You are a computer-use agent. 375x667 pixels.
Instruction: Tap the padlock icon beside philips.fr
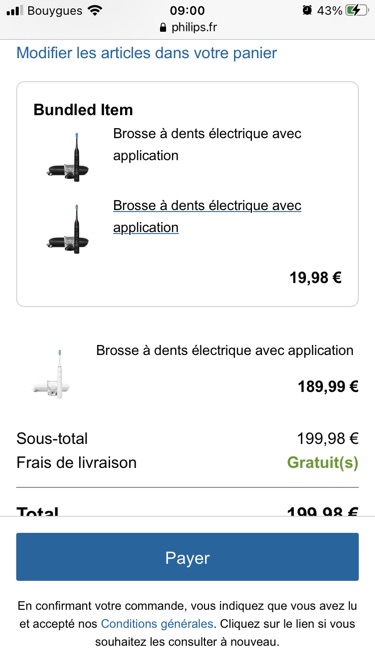[x=163, y=28]
